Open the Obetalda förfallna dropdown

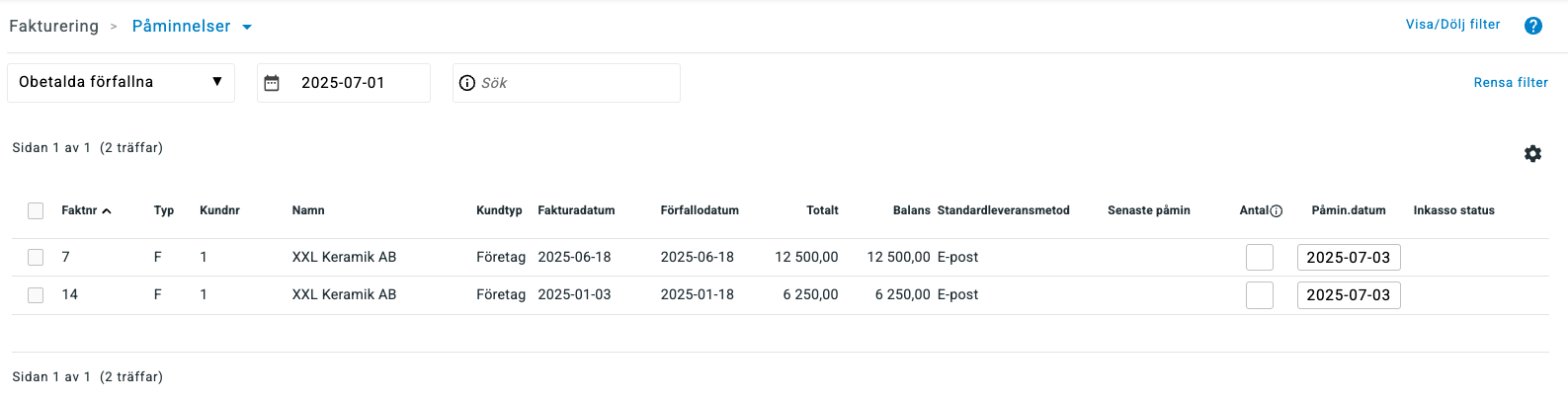(121, 82)
